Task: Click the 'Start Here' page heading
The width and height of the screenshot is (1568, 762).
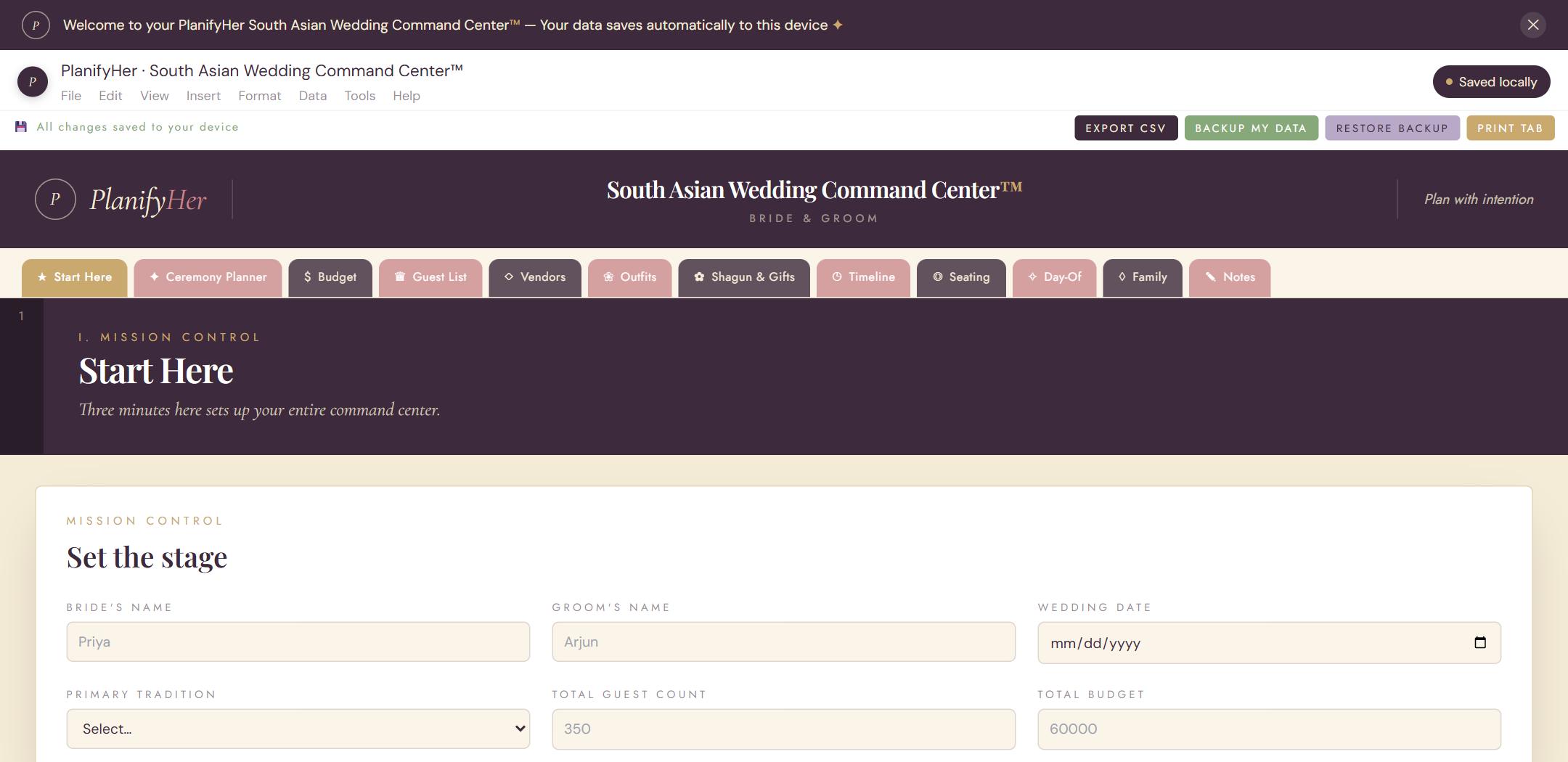Action: (x=156, y=371)
